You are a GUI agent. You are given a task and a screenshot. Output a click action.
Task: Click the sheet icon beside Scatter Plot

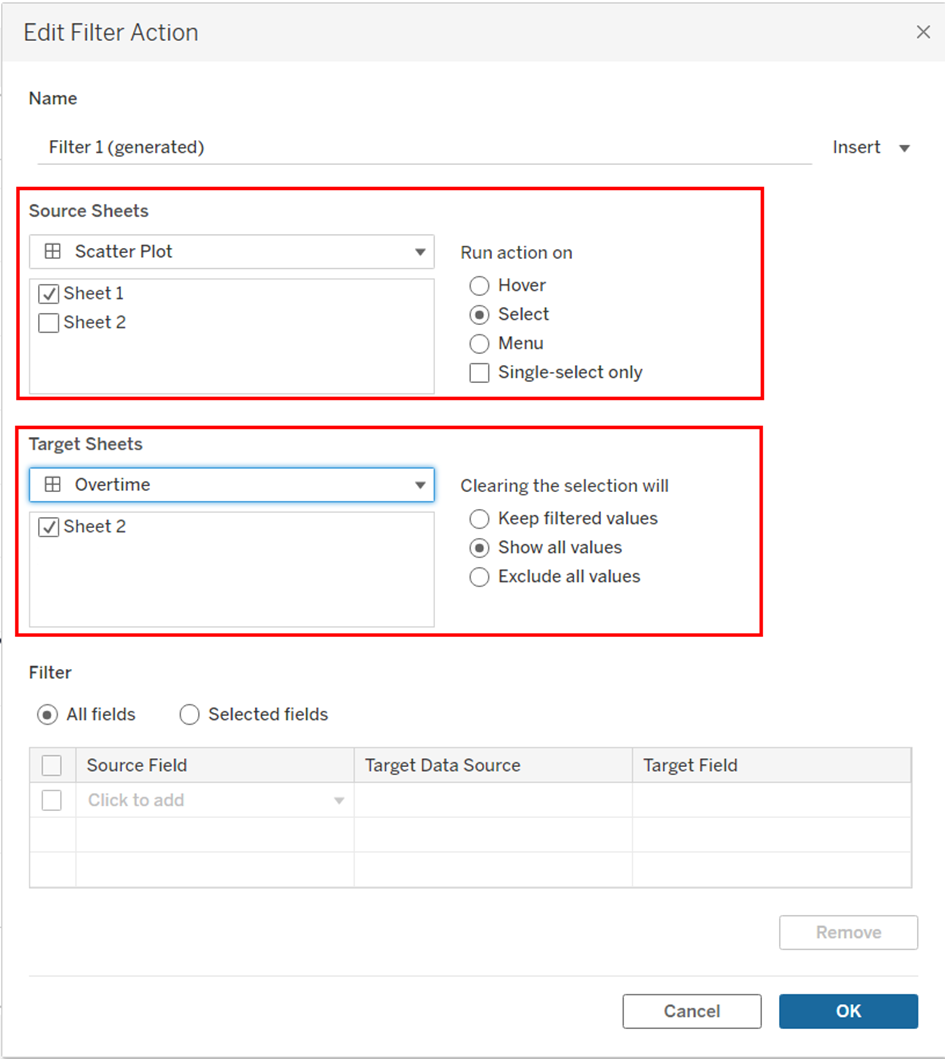tap(53, 252)
